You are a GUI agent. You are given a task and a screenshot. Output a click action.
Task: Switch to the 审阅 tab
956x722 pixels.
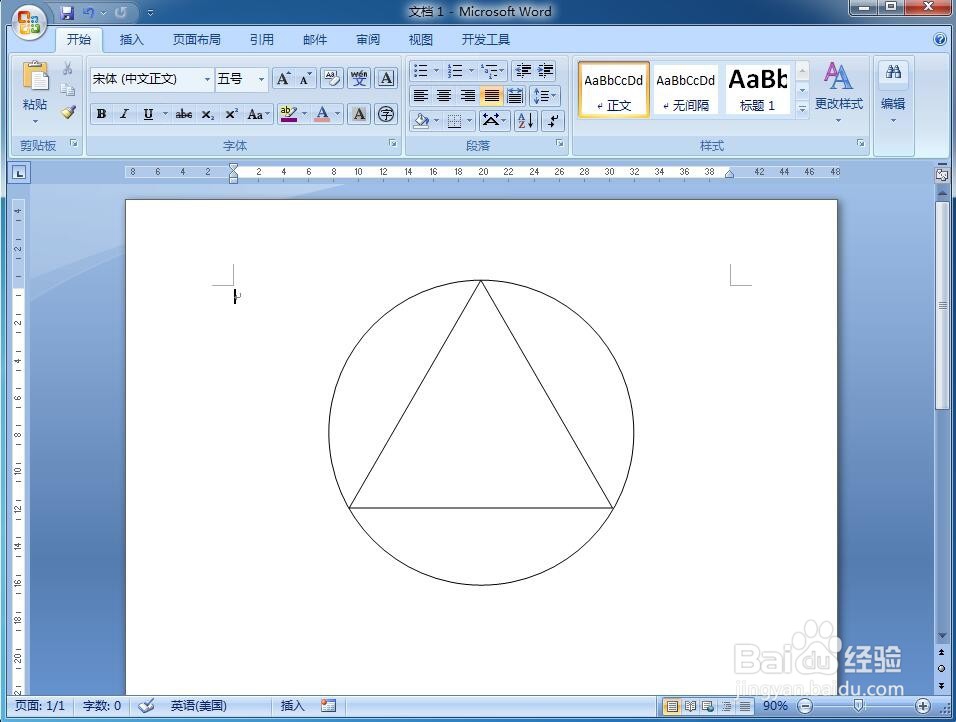368,40
